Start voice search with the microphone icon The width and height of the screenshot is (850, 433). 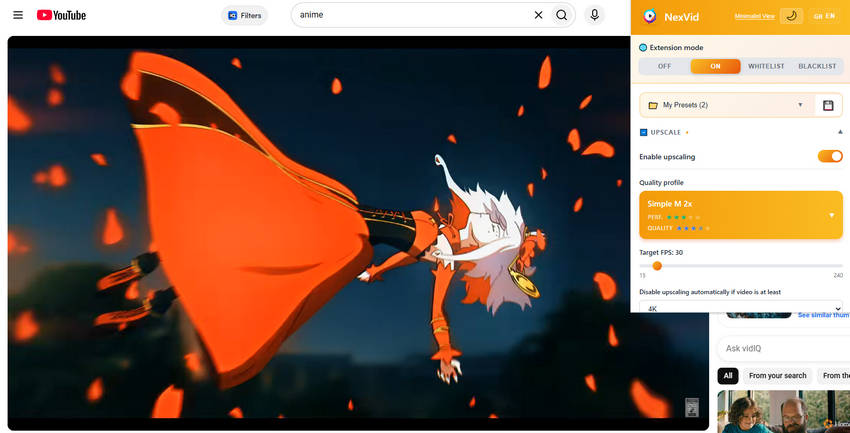(595, 15)
